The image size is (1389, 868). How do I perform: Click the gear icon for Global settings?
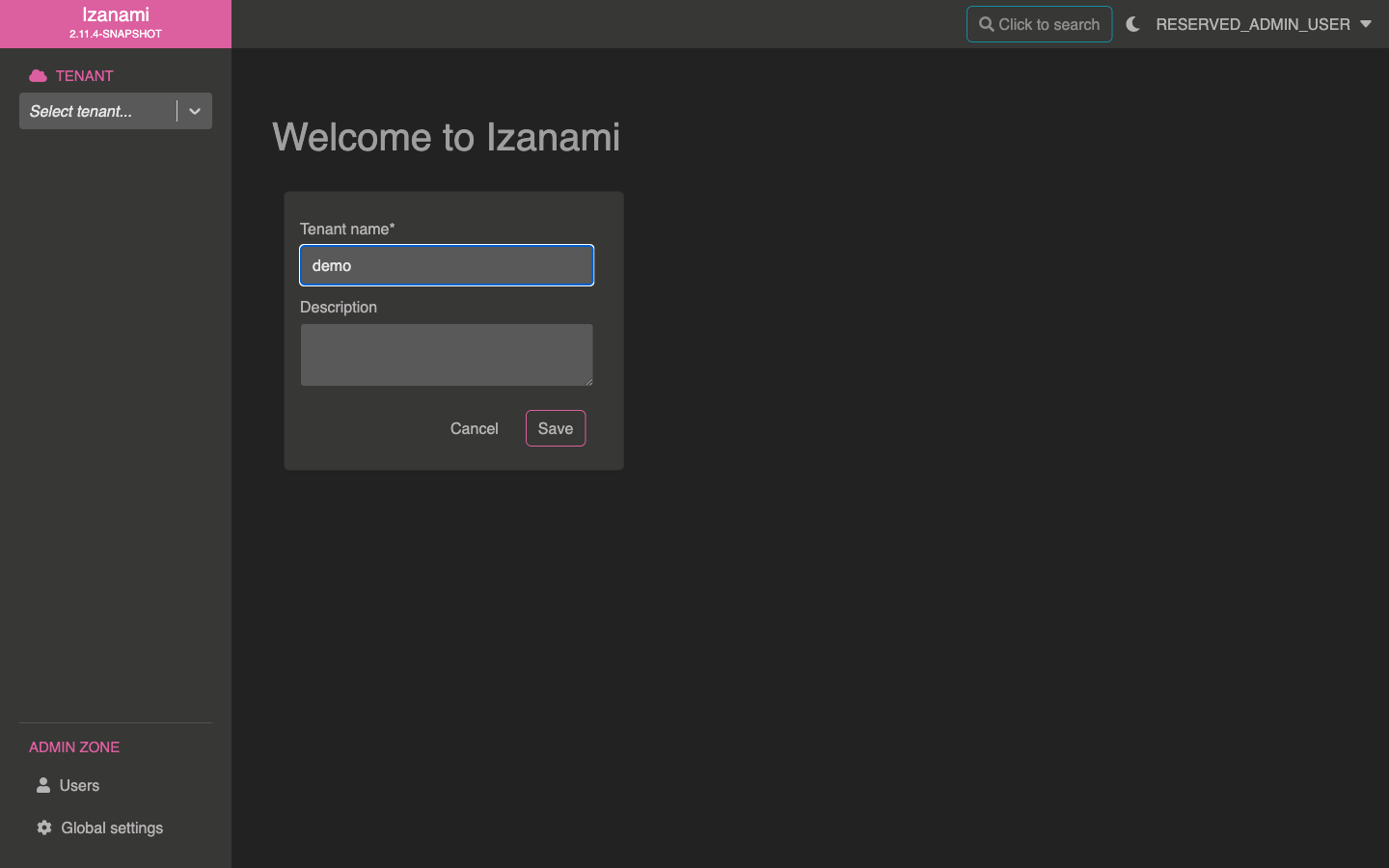(x=44, y=827)
